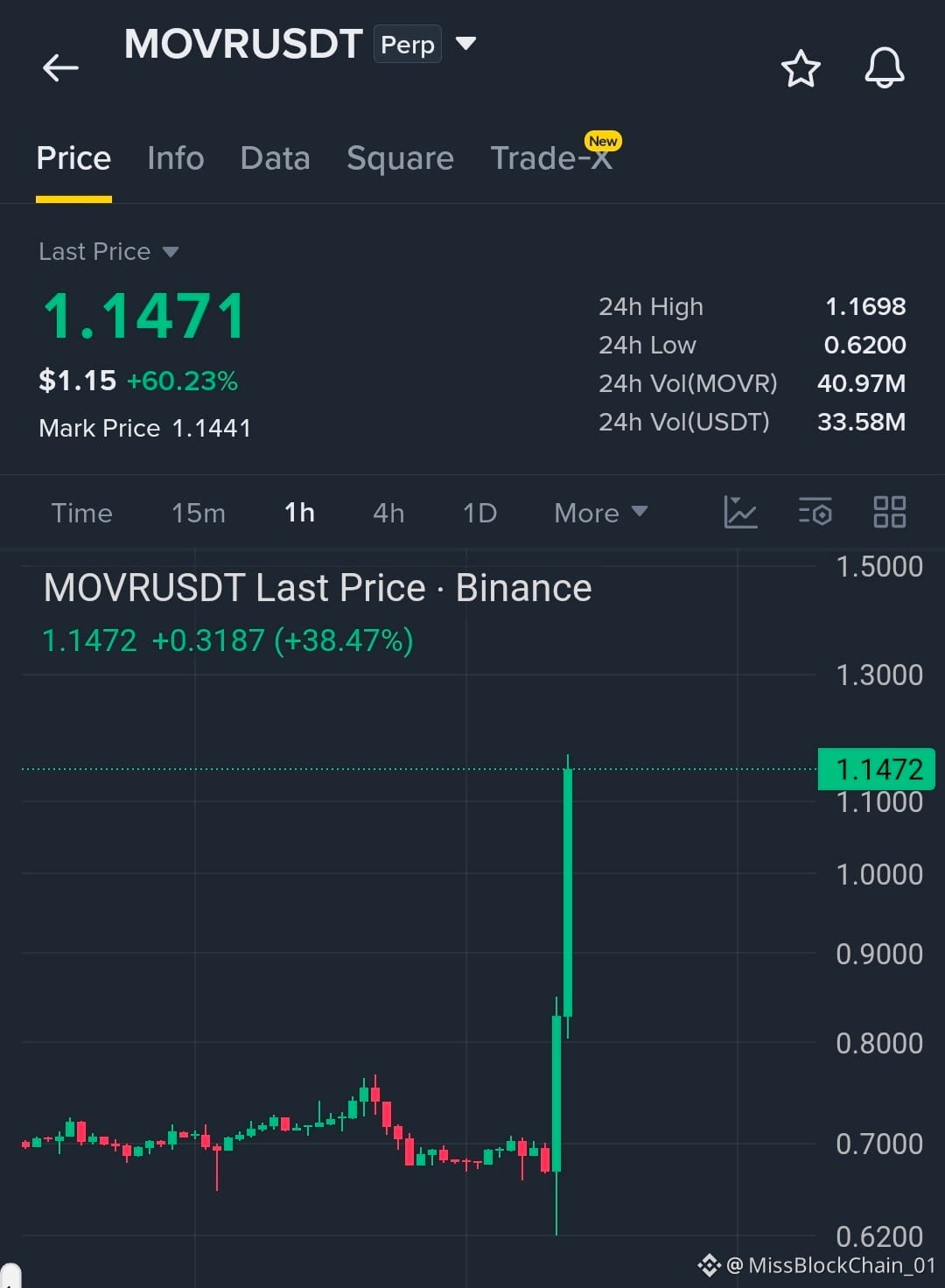Image resolution: width=945 pixels, height=1288 pixels.
Task: Tap the 24h Vol(USDT) value 33.58M
Action: click(x=861, y=422)
